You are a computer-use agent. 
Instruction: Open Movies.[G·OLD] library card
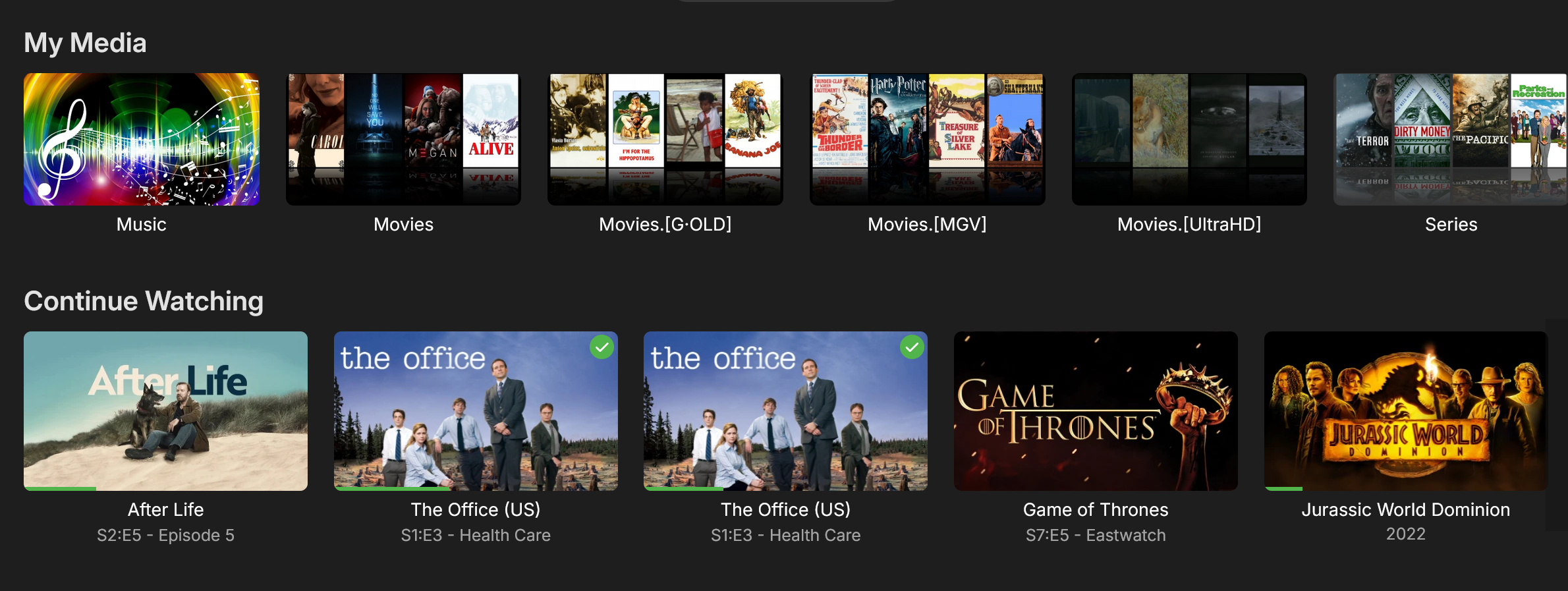pos(665,139)
